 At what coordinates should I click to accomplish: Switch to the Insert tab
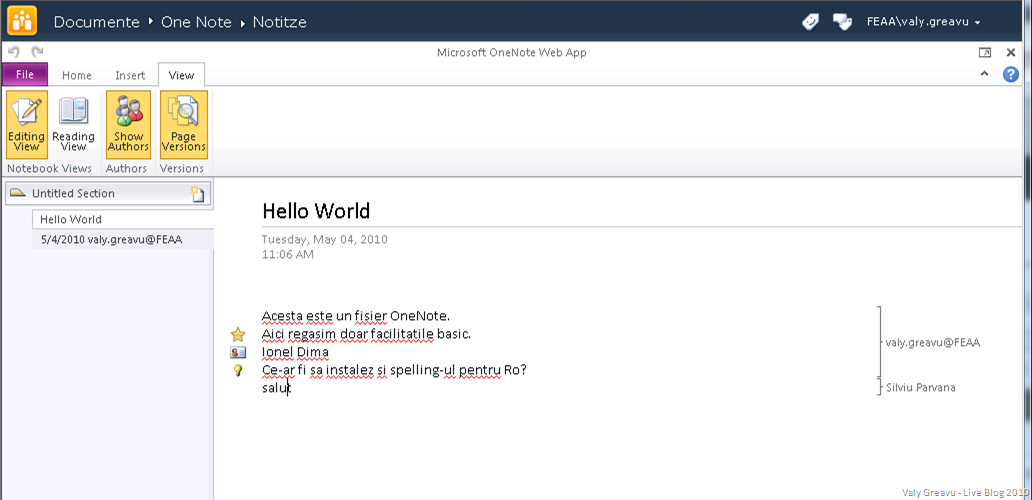tap(130, 75)
